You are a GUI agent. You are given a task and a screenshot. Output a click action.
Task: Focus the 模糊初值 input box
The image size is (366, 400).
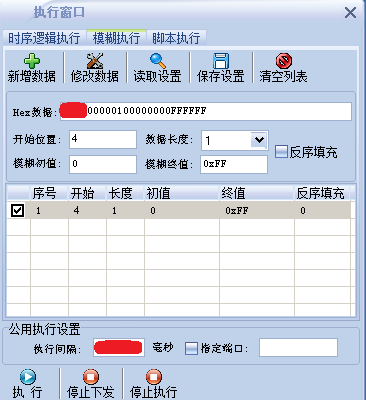click(x=103, y=164)
